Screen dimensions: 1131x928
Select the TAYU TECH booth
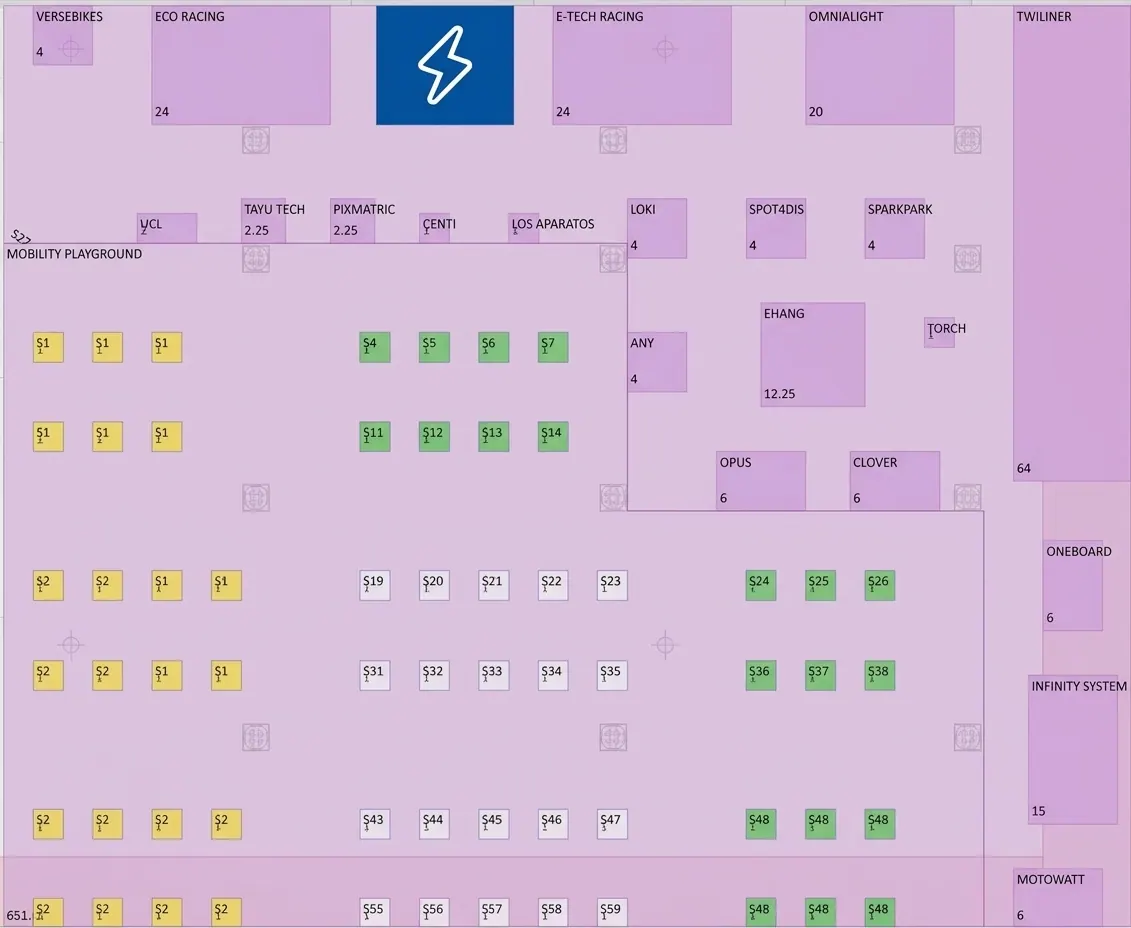pyautogui.click(x=263, y=221)
